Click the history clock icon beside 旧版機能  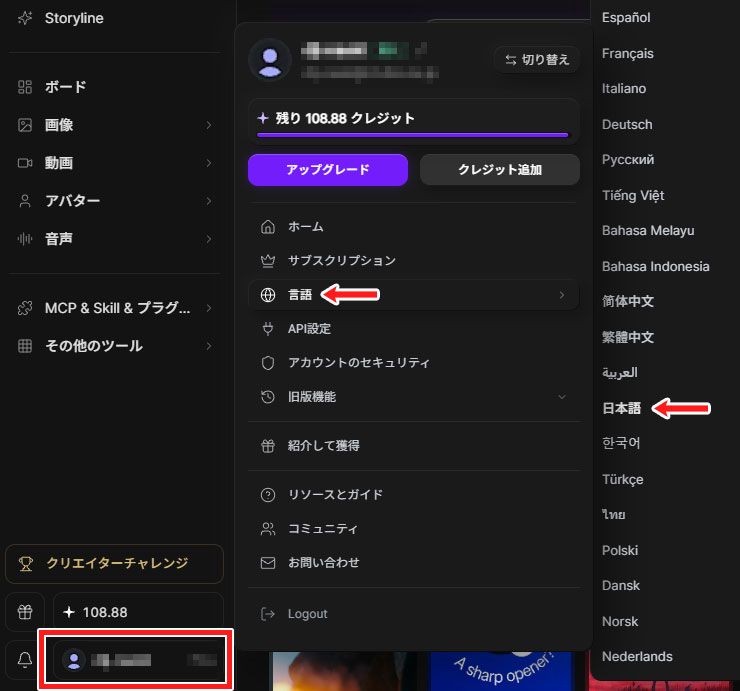(268, 397)
